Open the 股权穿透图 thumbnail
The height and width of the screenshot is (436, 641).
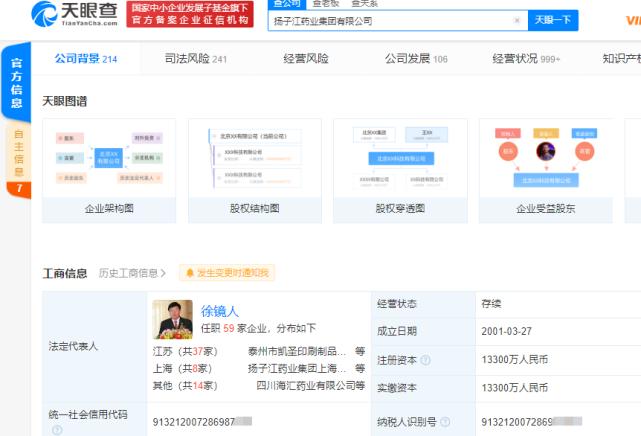(400, 171)
